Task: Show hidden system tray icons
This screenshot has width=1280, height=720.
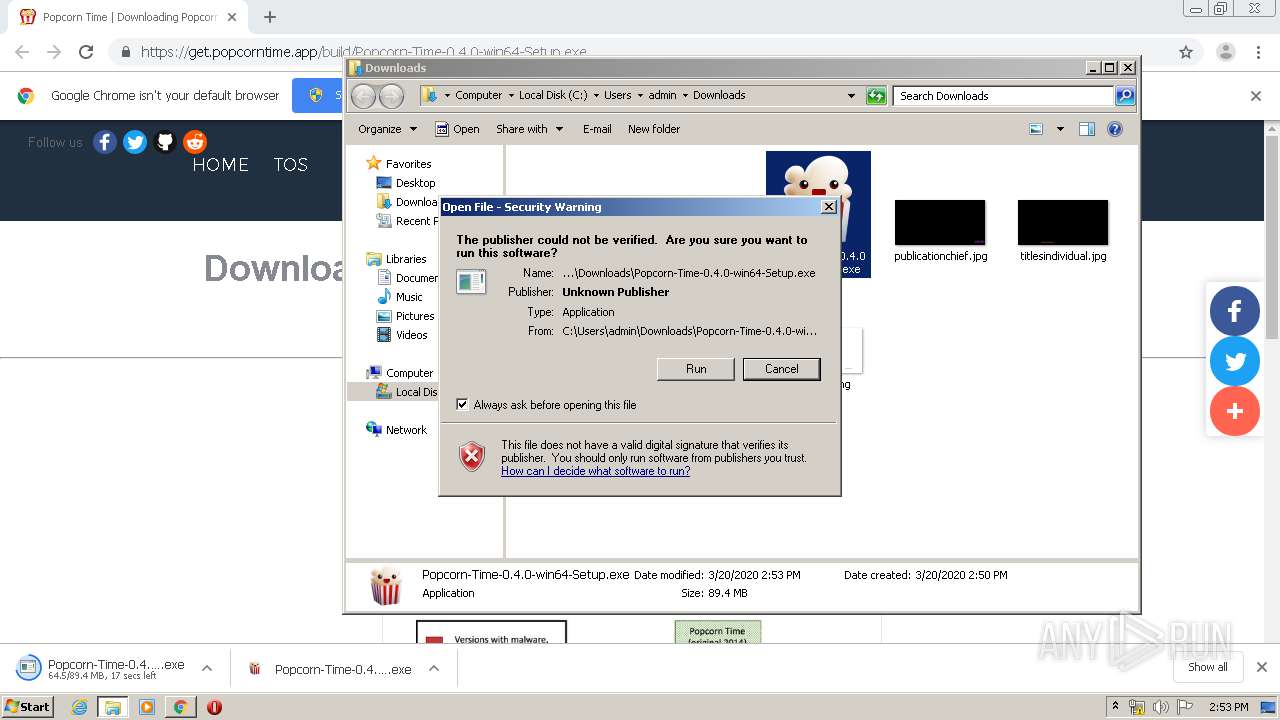Action: 1115,707
